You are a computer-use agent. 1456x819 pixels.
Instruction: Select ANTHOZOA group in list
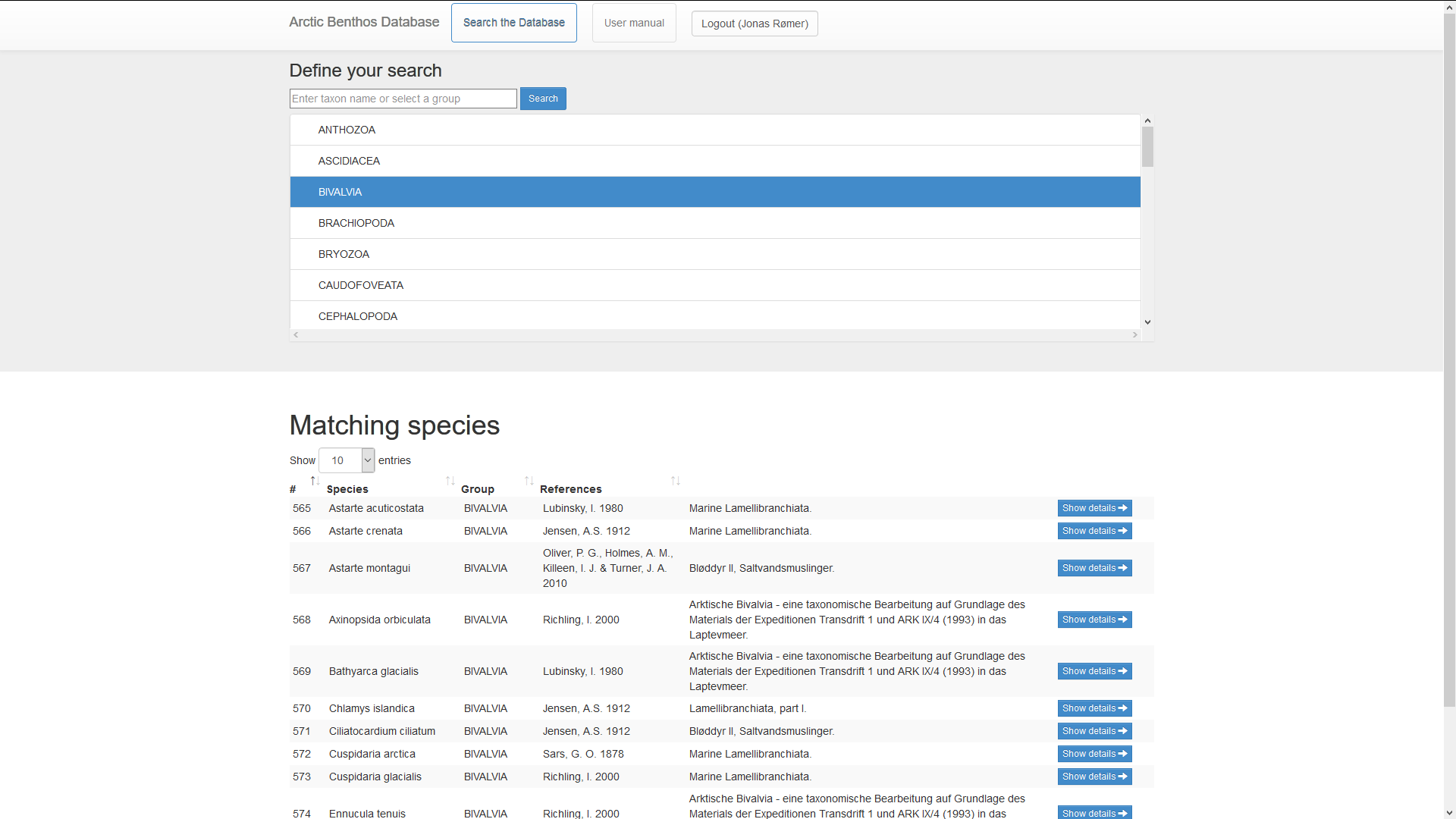pyautogui.click(x=347, y=130)
